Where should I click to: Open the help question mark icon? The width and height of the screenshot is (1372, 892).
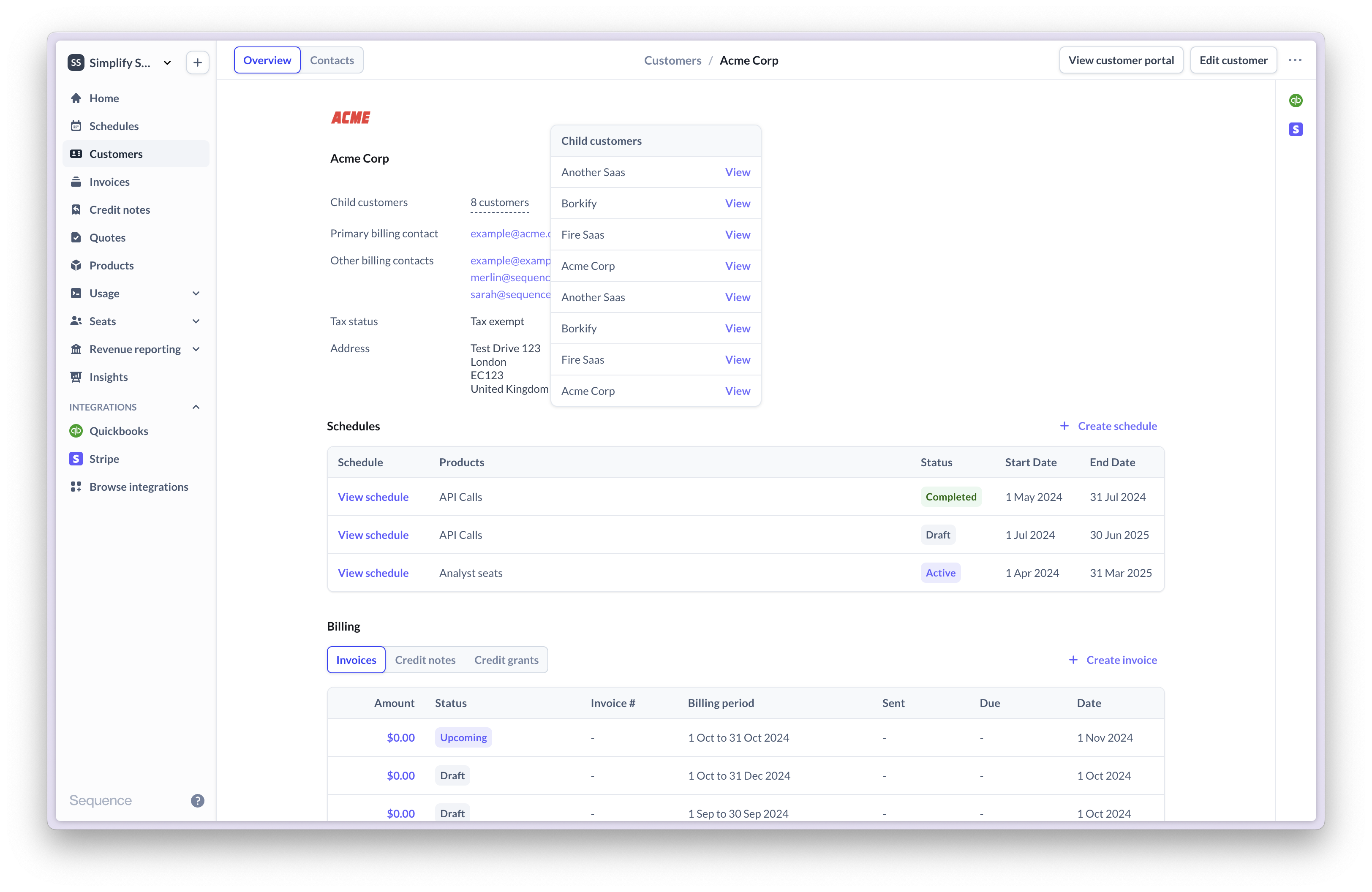(x=198, y=800)
